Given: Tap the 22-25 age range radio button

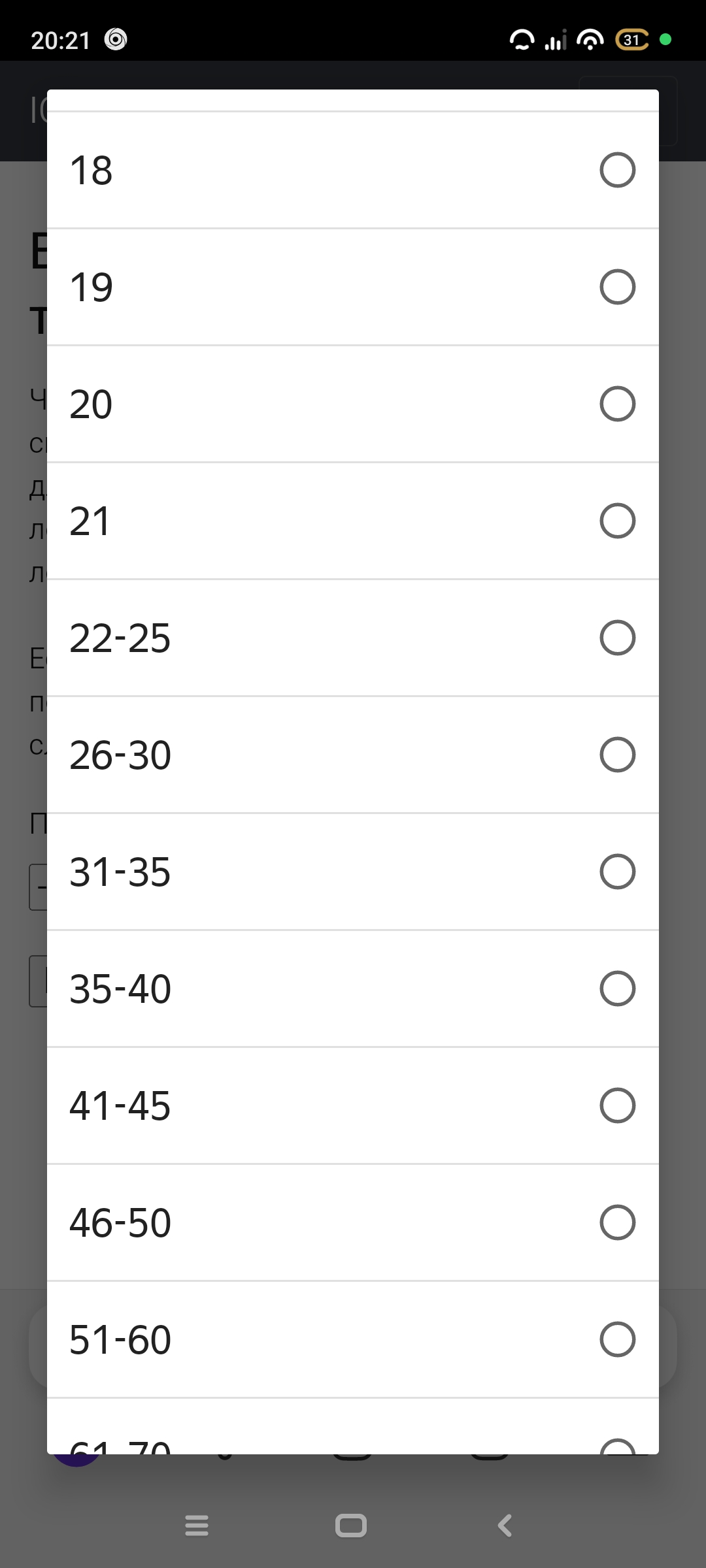Looking at the screenshot, I should tap(617, 638).
